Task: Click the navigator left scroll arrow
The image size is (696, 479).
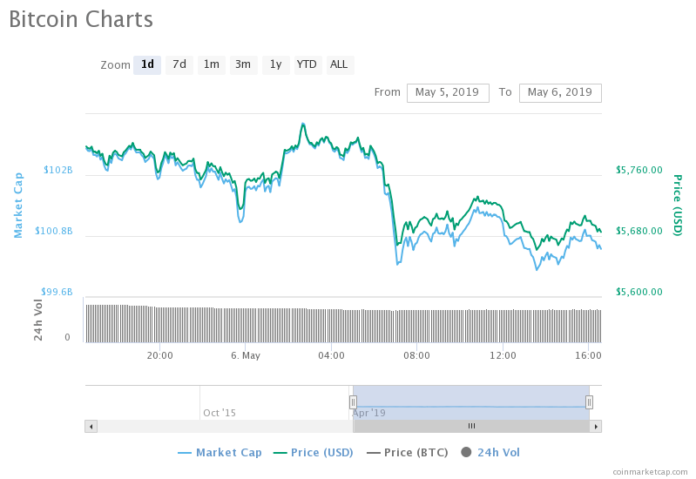Action: (x=91, y=427)
